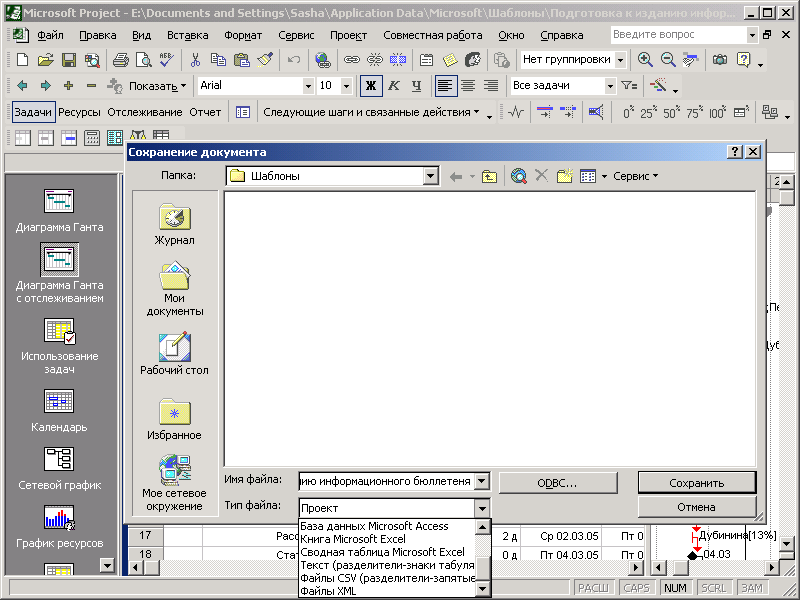
Task: Open the Имя файла dropdown arrow
Action: pos(482,481)
